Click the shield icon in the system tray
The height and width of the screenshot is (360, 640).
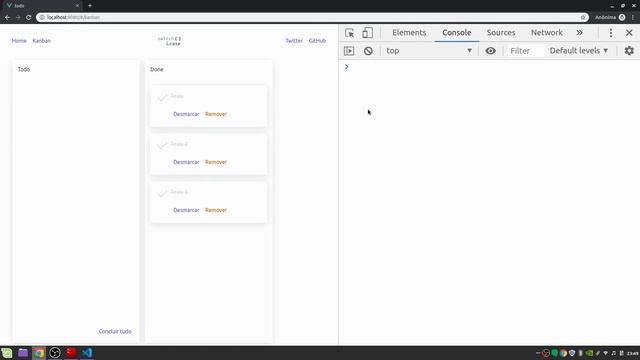coord(572,353)
